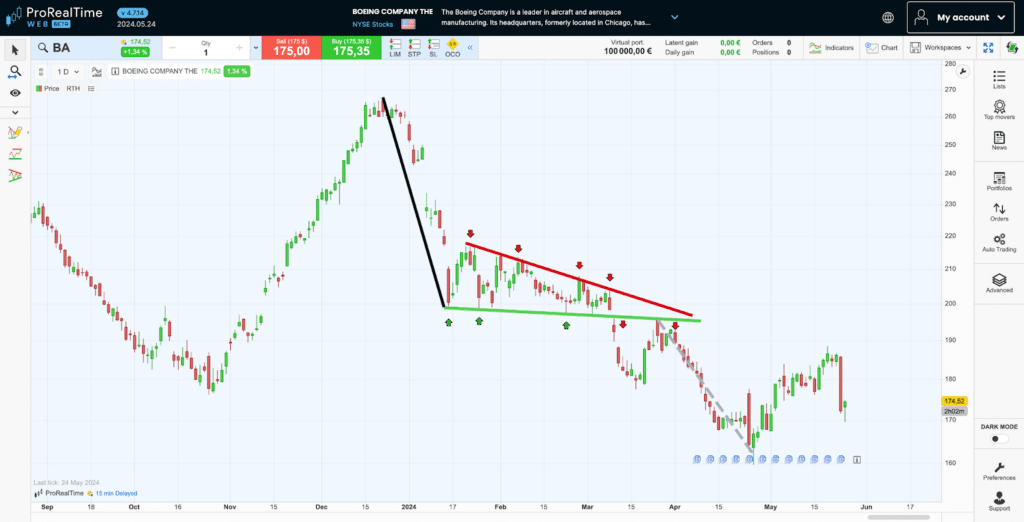Viewport: 1024px width, 522px height.
Task: Click the green refresh/sync workspace icon
Action: [x=1012, y=48]
